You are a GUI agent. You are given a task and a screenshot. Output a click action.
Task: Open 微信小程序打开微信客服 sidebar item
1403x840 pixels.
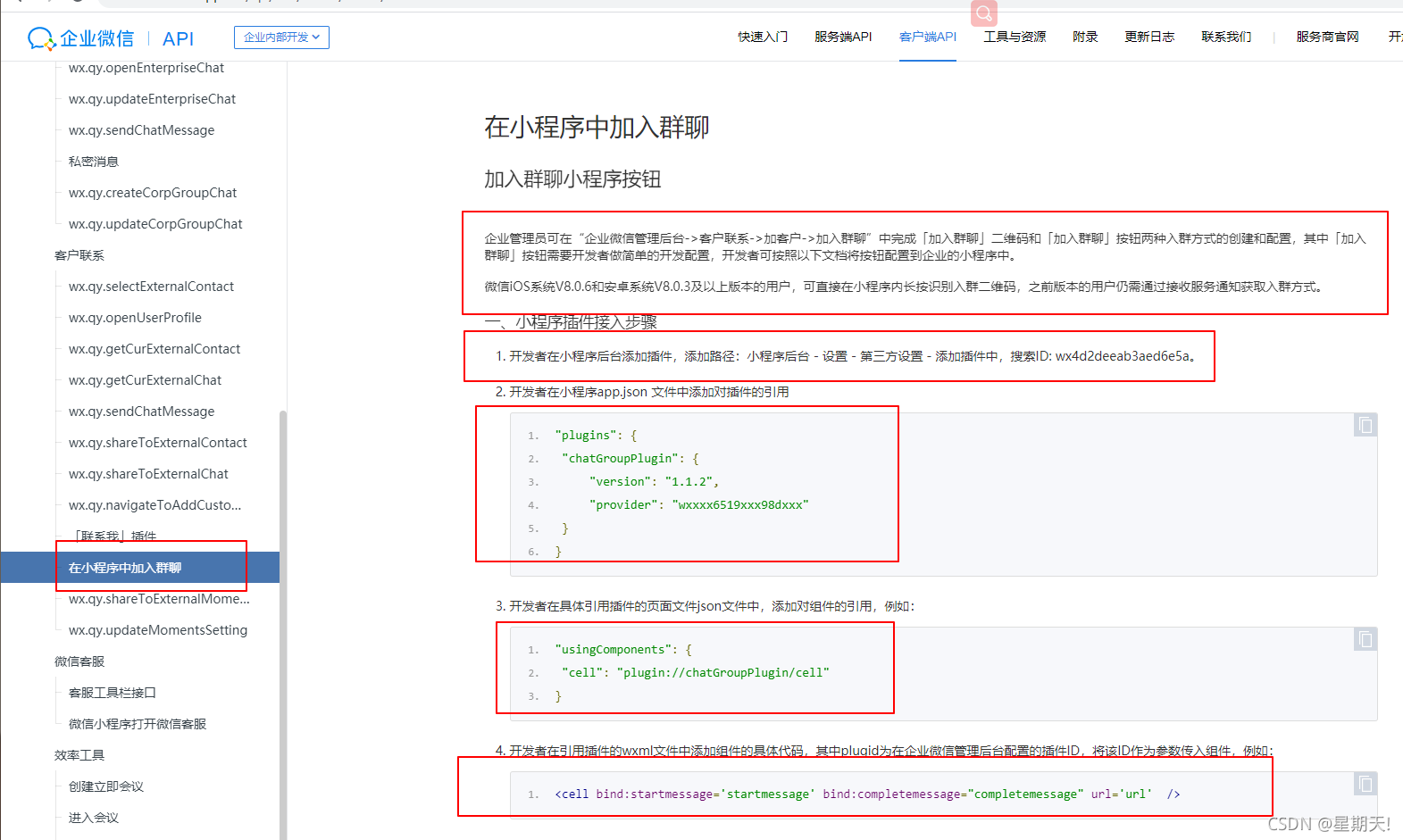[x=138, y=724]
